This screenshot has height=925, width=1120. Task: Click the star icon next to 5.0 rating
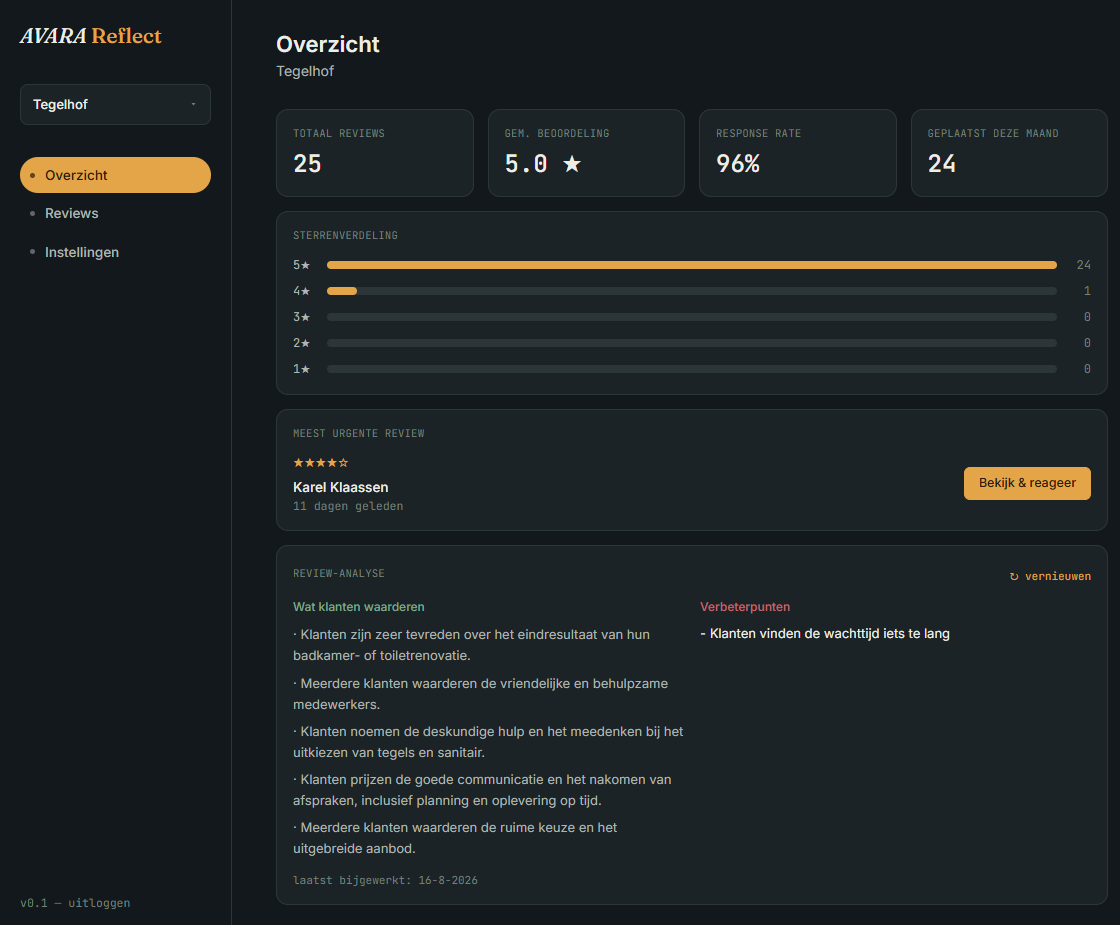[571, 164]
